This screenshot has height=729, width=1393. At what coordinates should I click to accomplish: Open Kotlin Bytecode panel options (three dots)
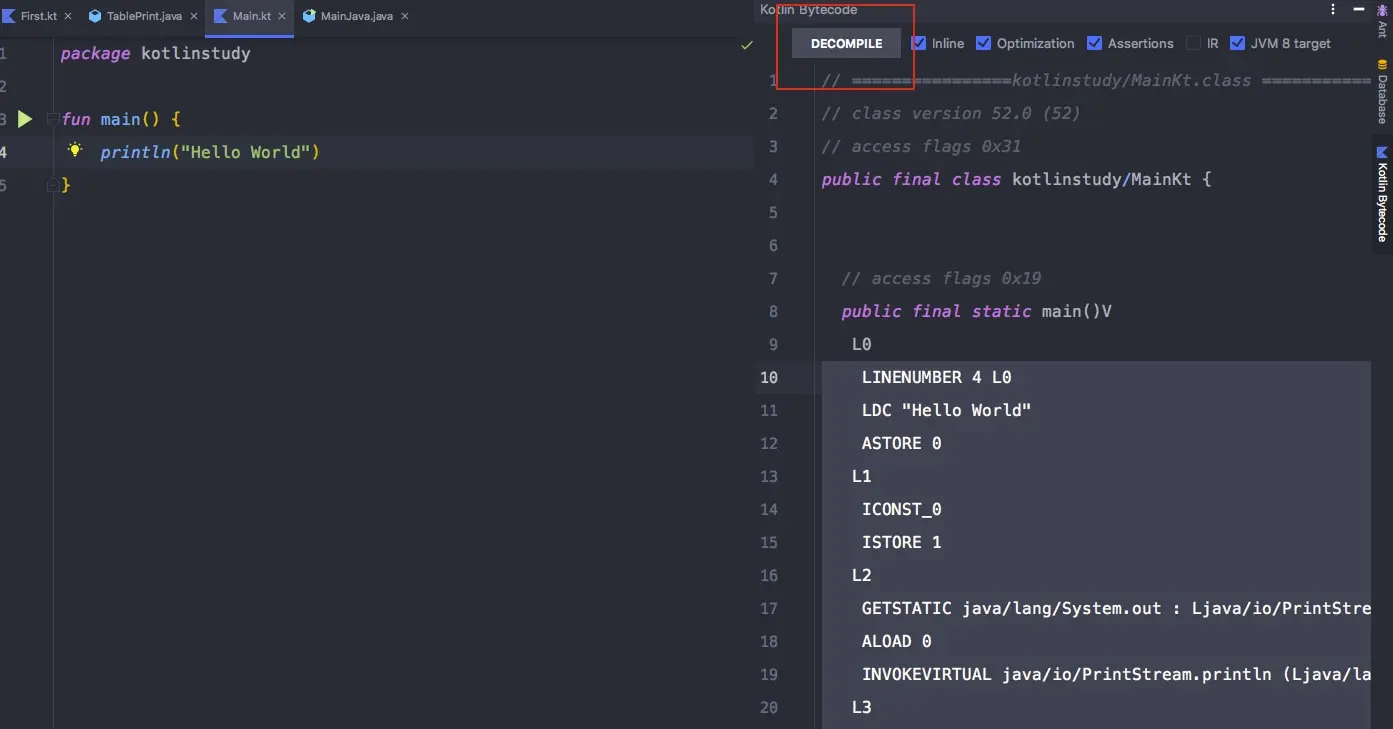tap(1333, 9)
